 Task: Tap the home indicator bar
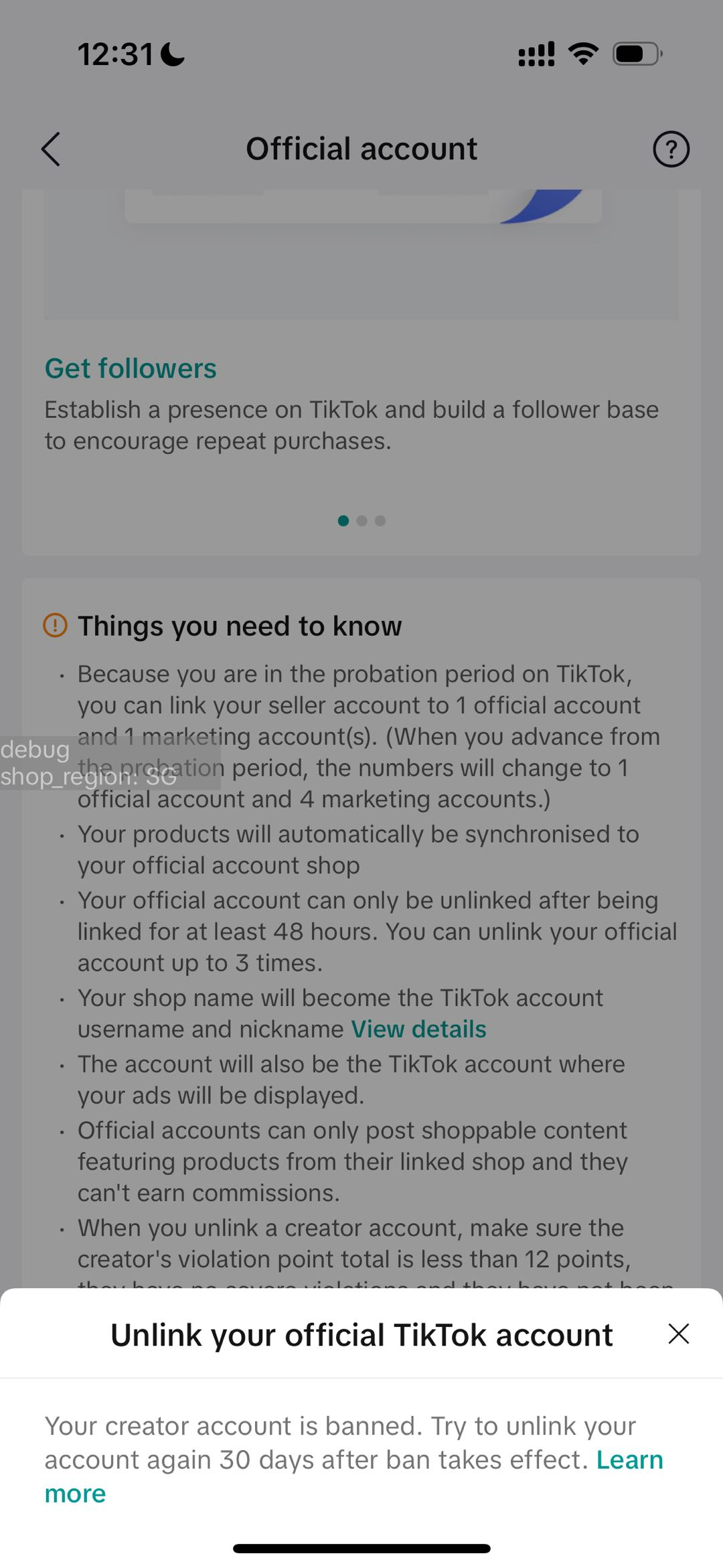point(361,1548)
